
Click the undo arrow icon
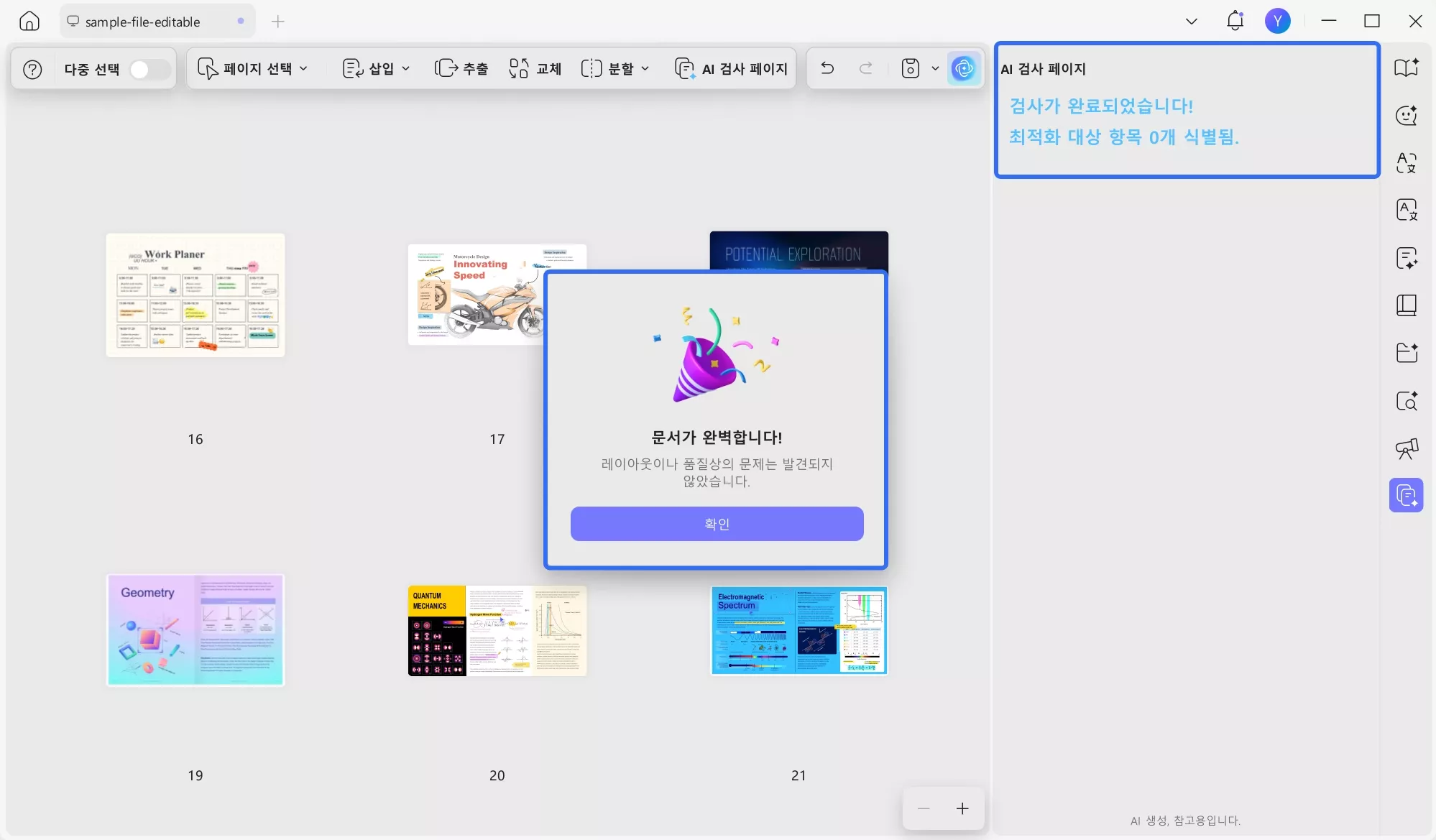[x=827, y=68]
